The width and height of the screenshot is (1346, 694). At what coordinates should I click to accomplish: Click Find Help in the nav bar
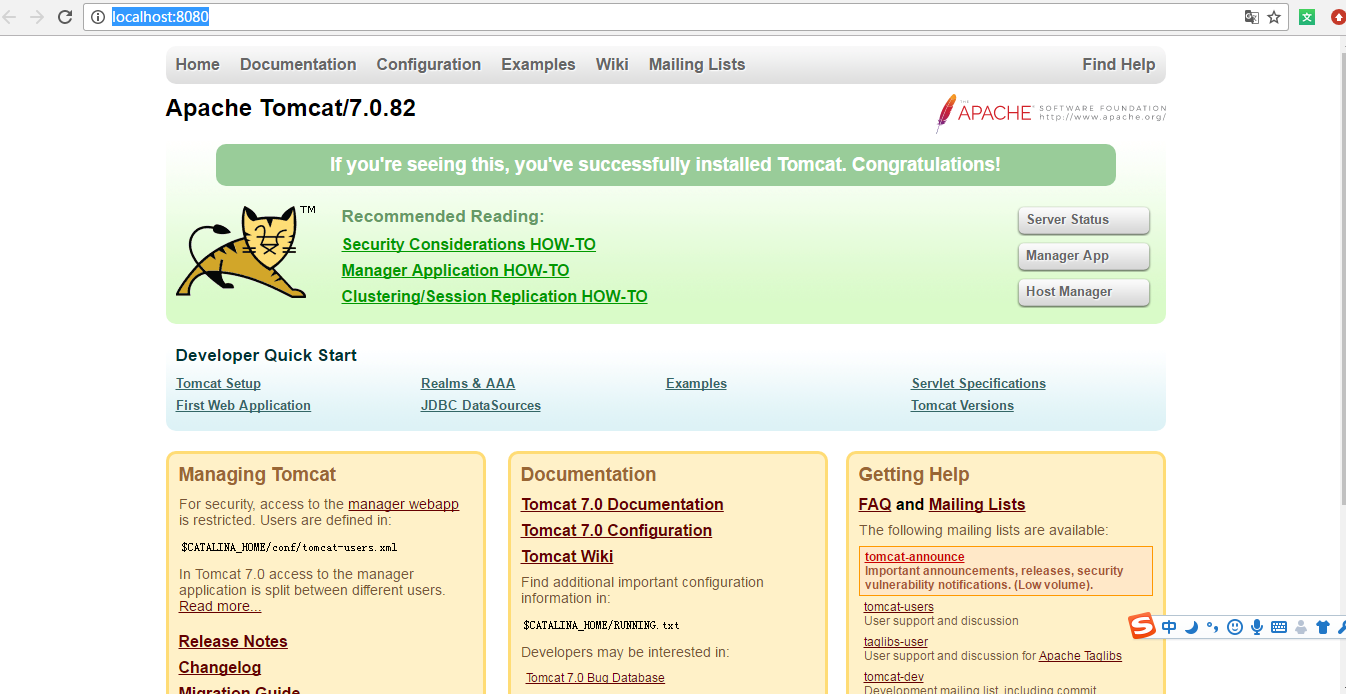[x=1119, y=64]
